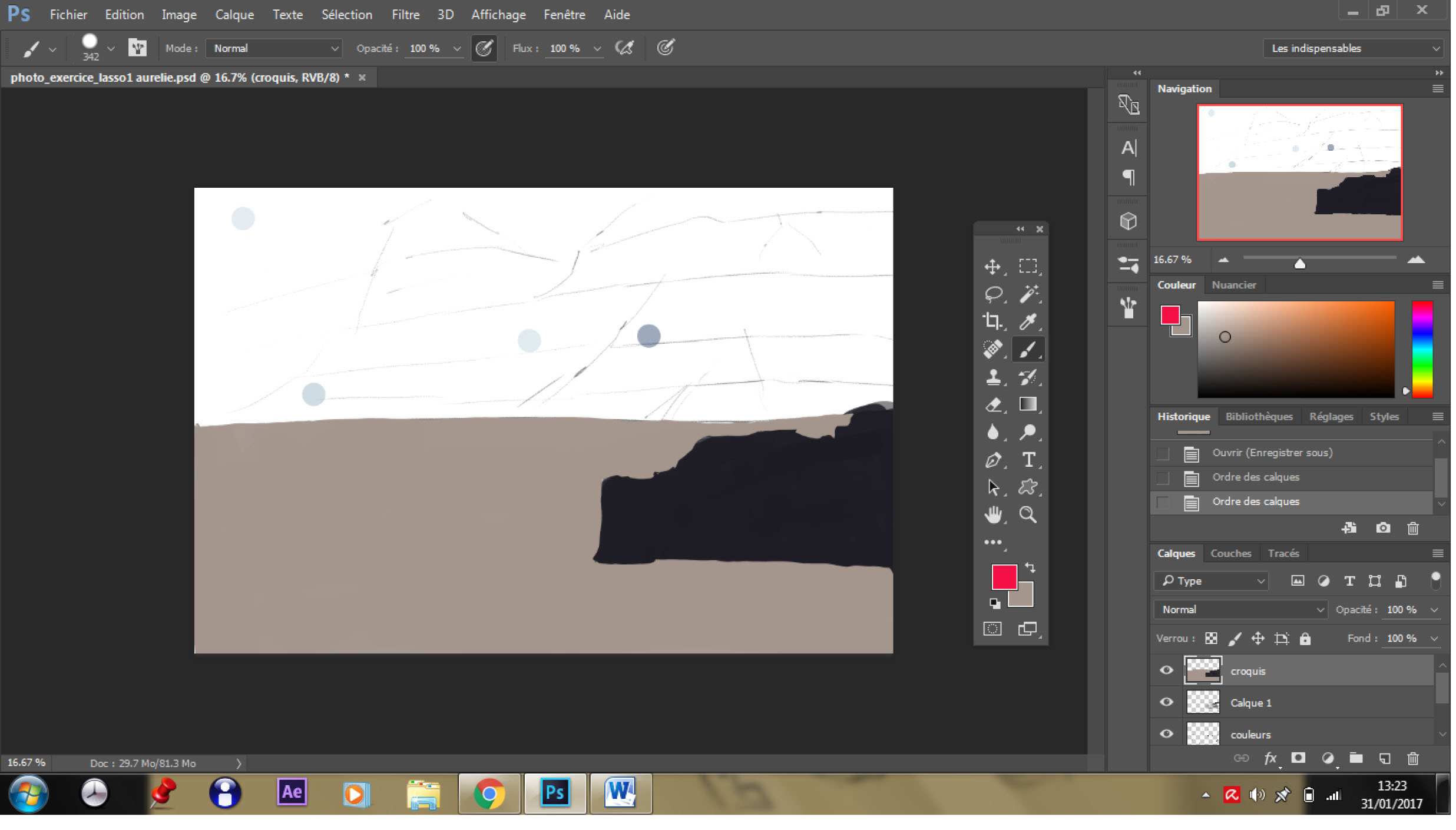Hide the croquis layer

(1166, 670)
